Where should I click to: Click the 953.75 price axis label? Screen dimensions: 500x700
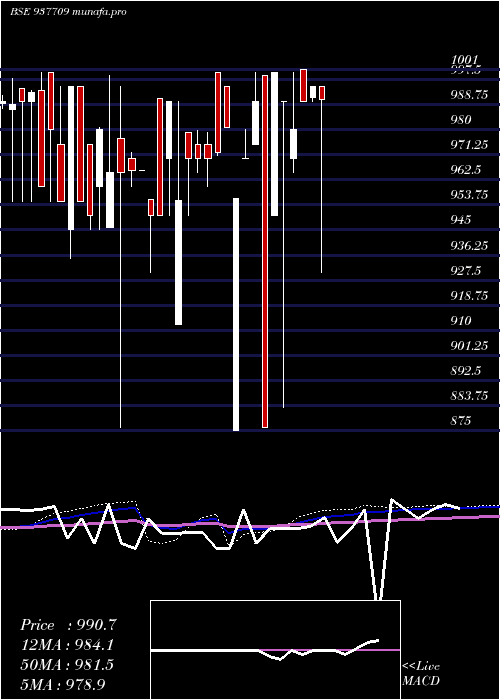click(469, 195)
